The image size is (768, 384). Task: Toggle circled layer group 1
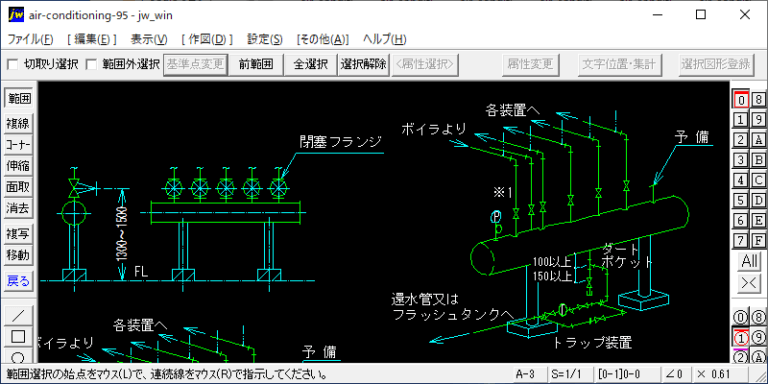(741, 337)
